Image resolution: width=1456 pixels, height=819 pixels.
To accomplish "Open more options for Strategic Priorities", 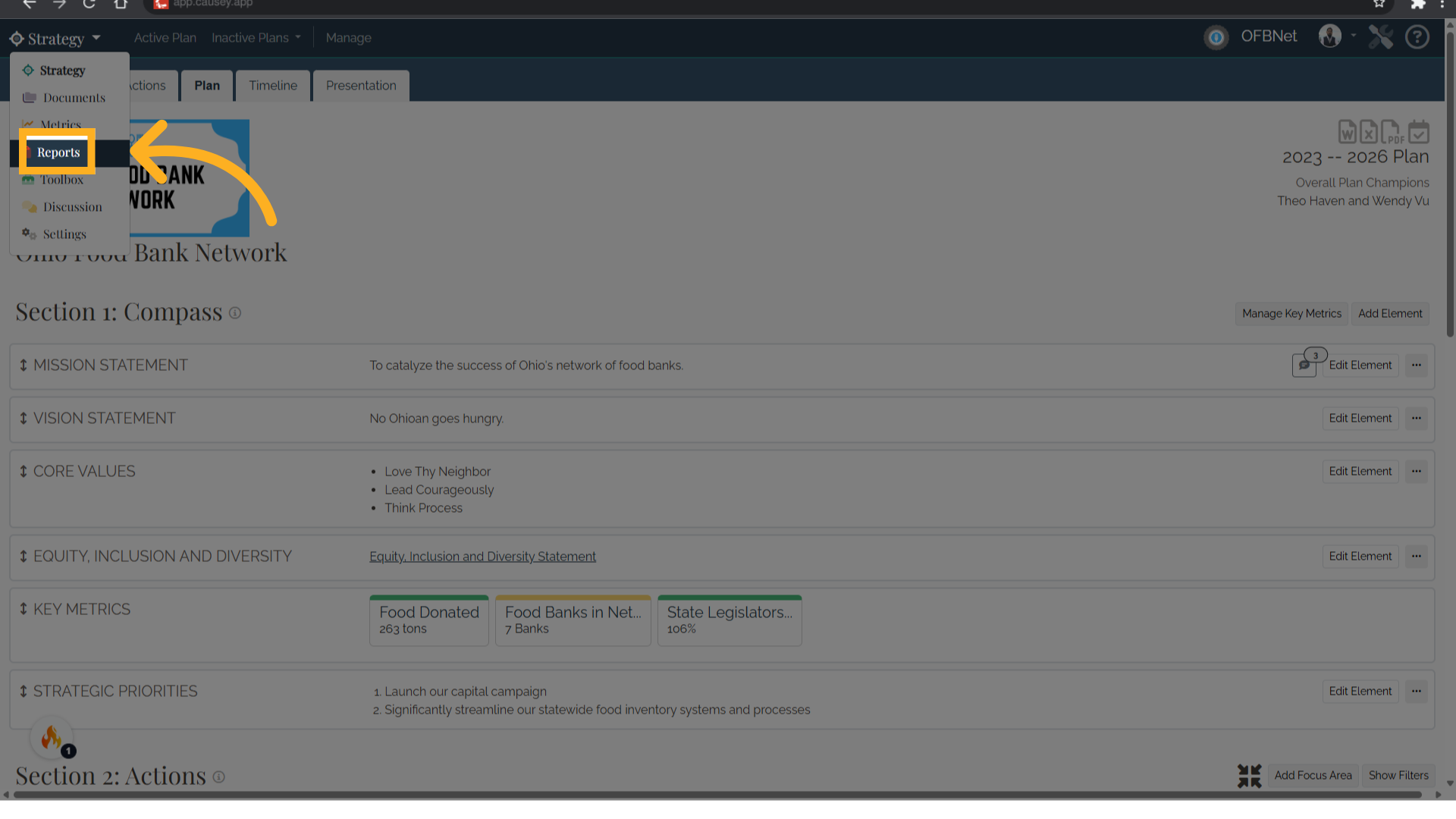I will pos(1417,692).
